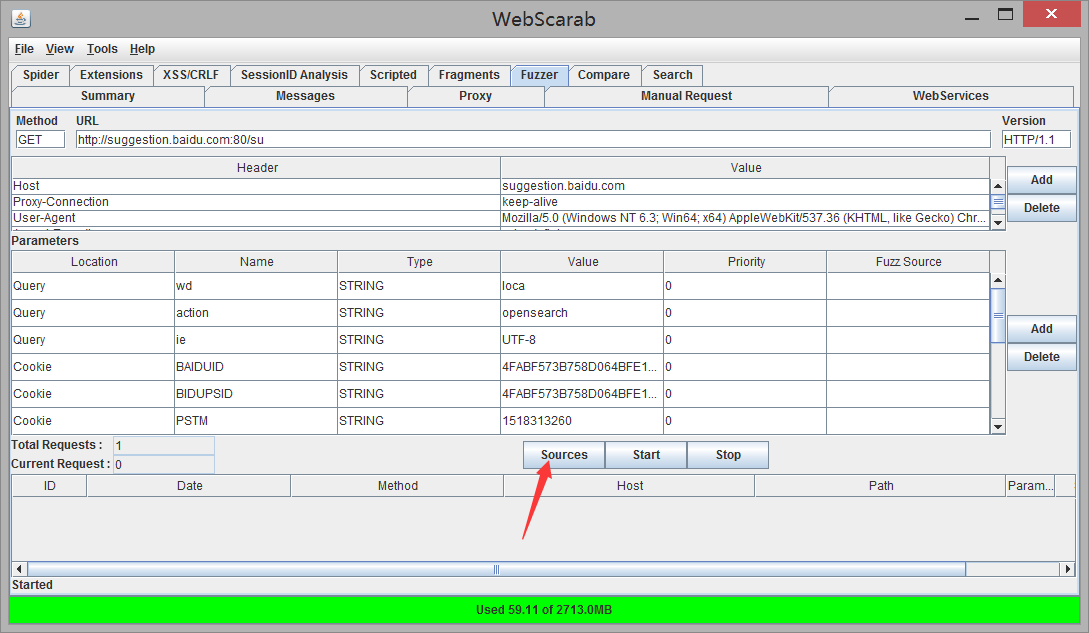Select the BIDUPSID cookie name cell
Screen dimensions: 1089x633
click(256, 394)
